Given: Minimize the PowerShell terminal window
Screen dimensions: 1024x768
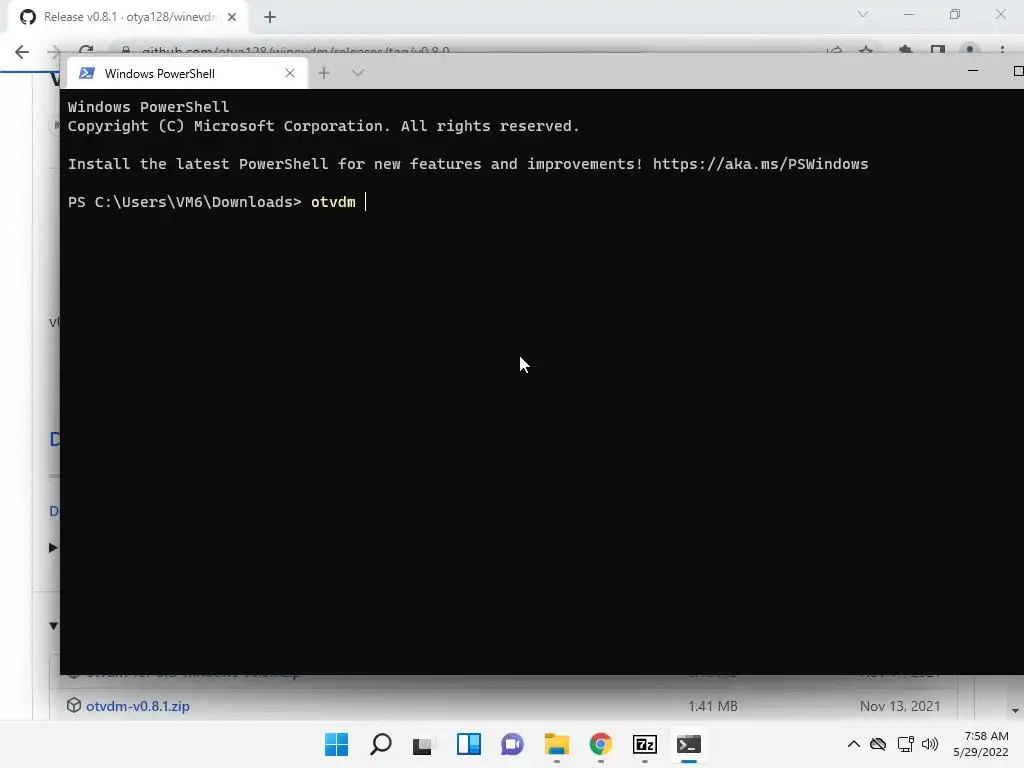Looking at the screenshot, I should click(972, 71).
